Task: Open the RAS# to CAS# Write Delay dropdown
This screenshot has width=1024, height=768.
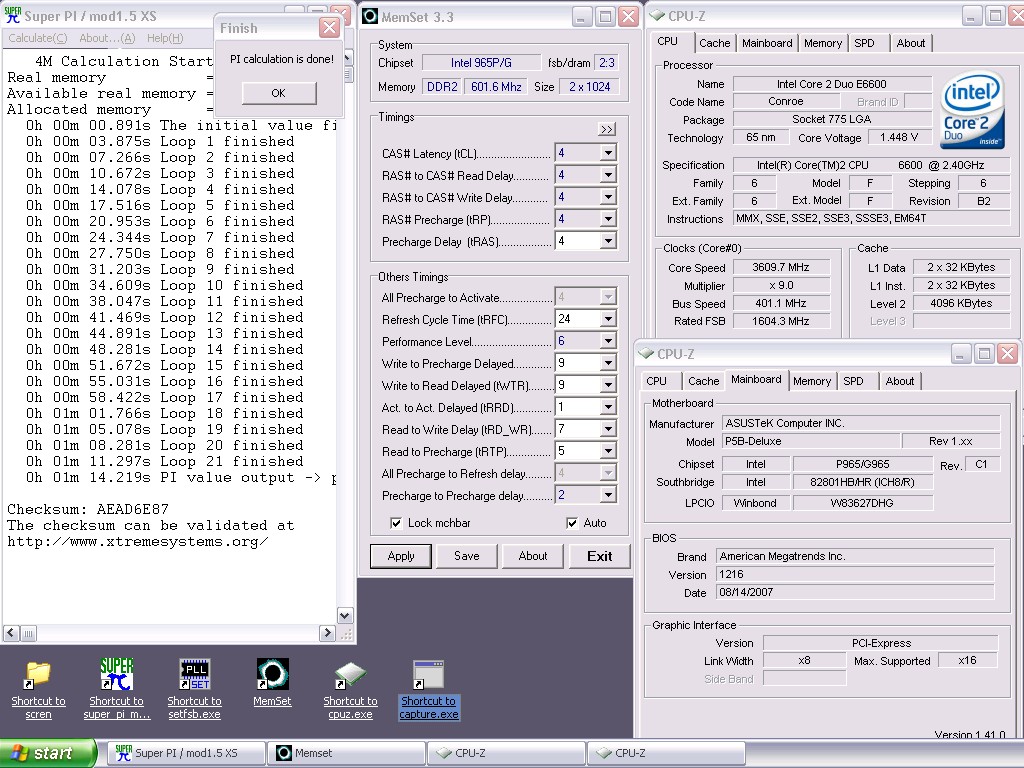Action: pyautogui.click(x=608, y=197)
